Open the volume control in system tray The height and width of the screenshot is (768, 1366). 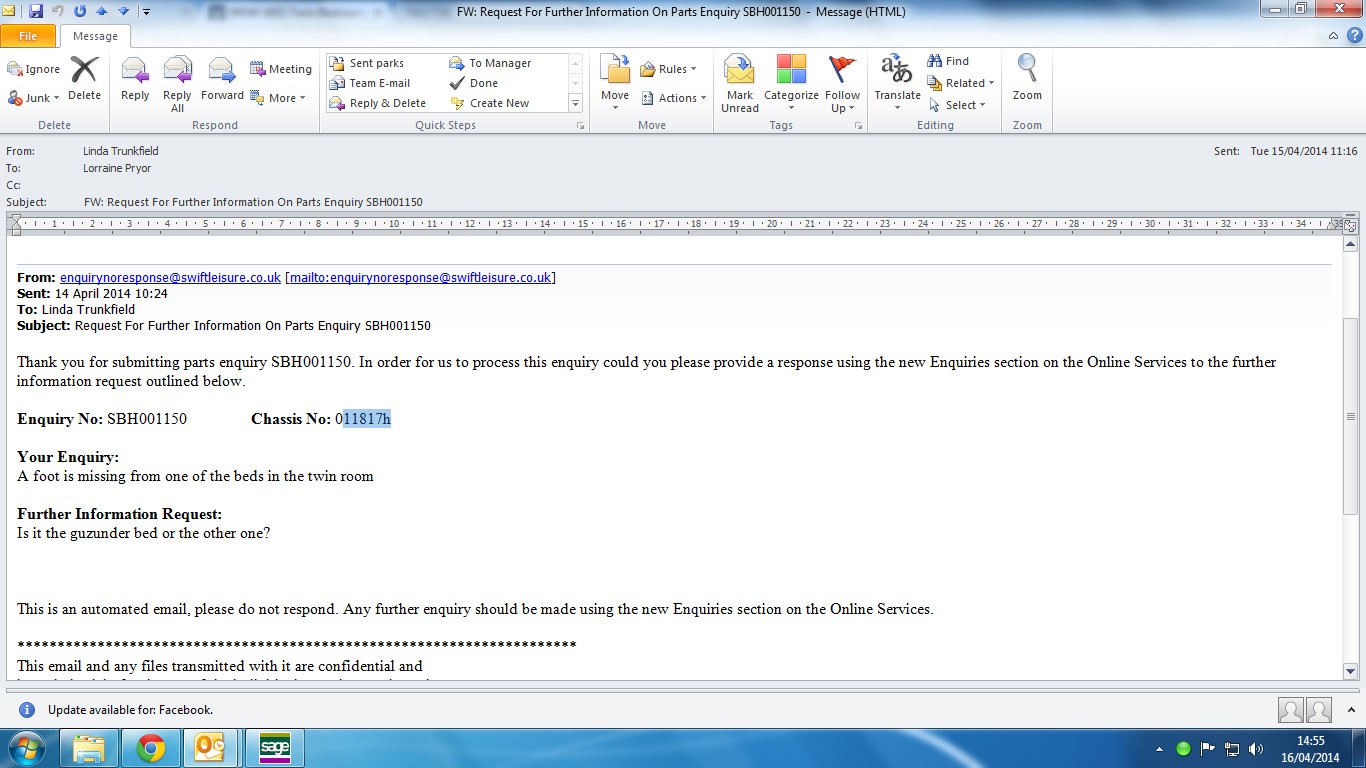click(1255, 748)
